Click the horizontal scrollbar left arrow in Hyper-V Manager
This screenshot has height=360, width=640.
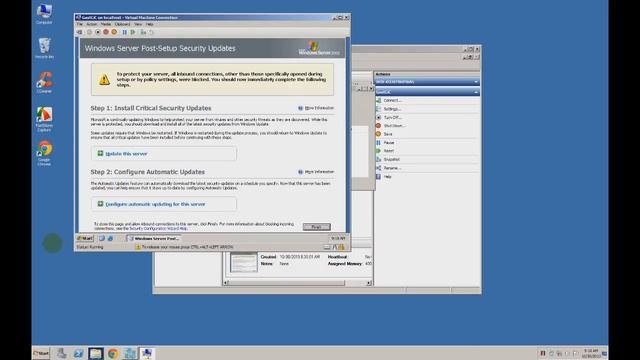pyautogui.click(x=226, y=283)
